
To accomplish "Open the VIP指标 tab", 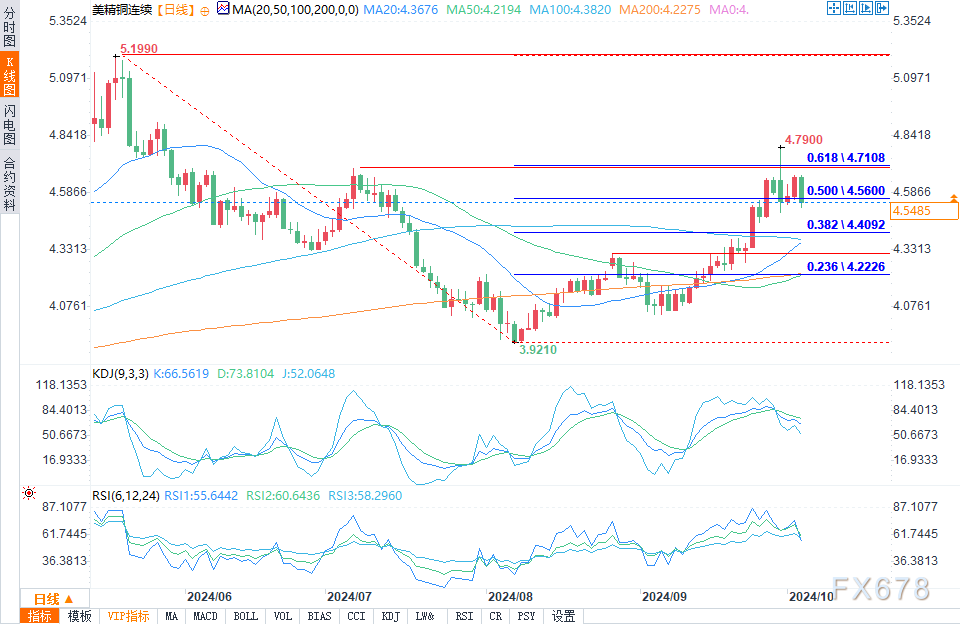I will click(128, 616).
